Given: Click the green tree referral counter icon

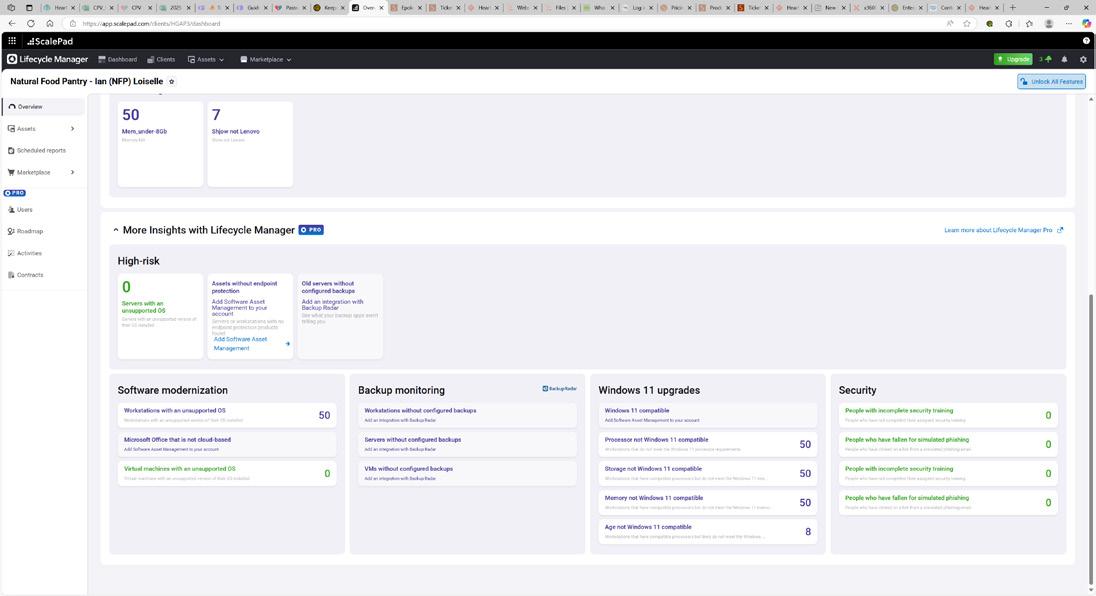Looking at the screenshot, I should pyautogui.click(x=1046, y=59).
